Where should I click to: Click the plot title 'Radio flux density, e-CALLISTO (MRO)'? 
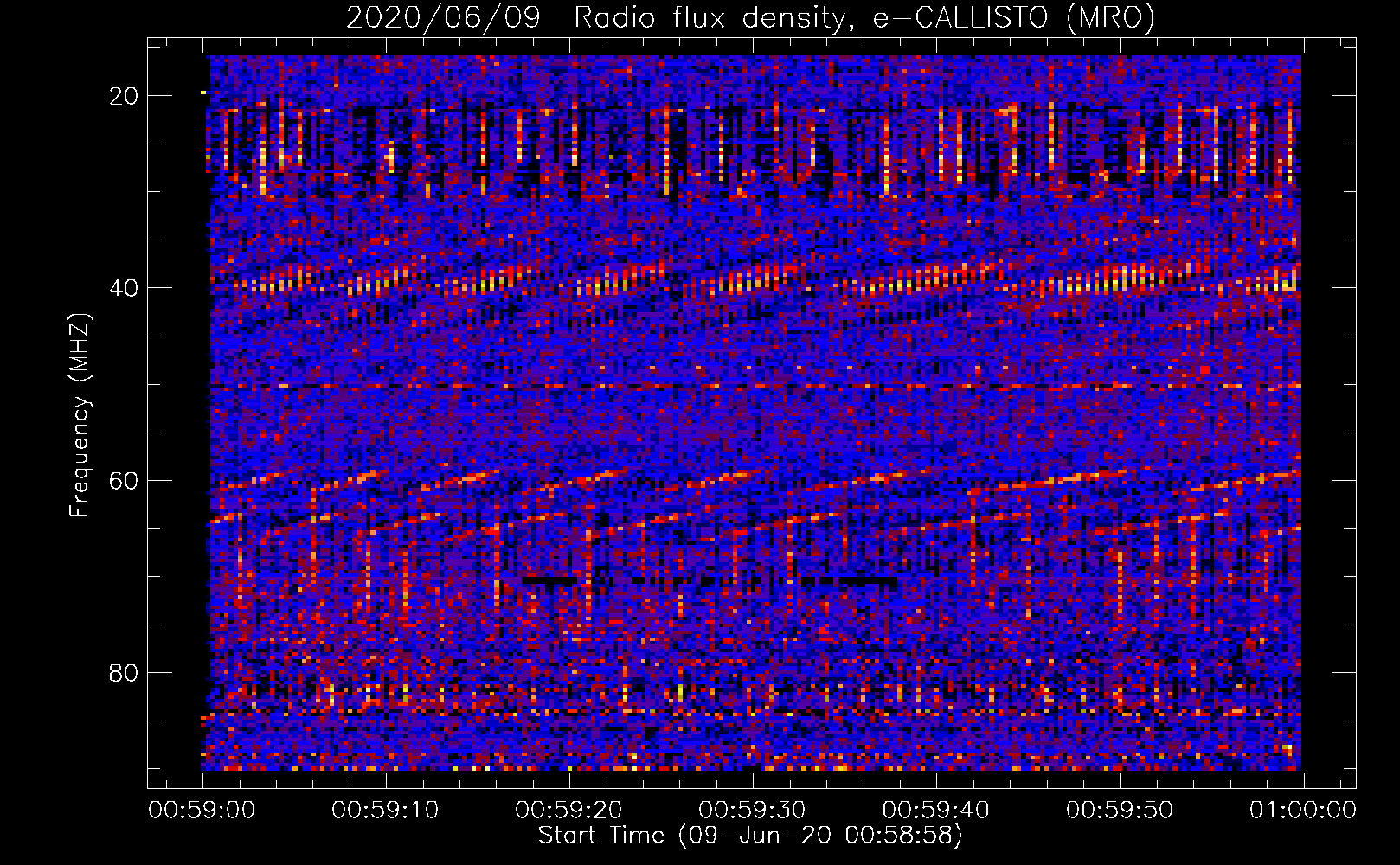864,17
